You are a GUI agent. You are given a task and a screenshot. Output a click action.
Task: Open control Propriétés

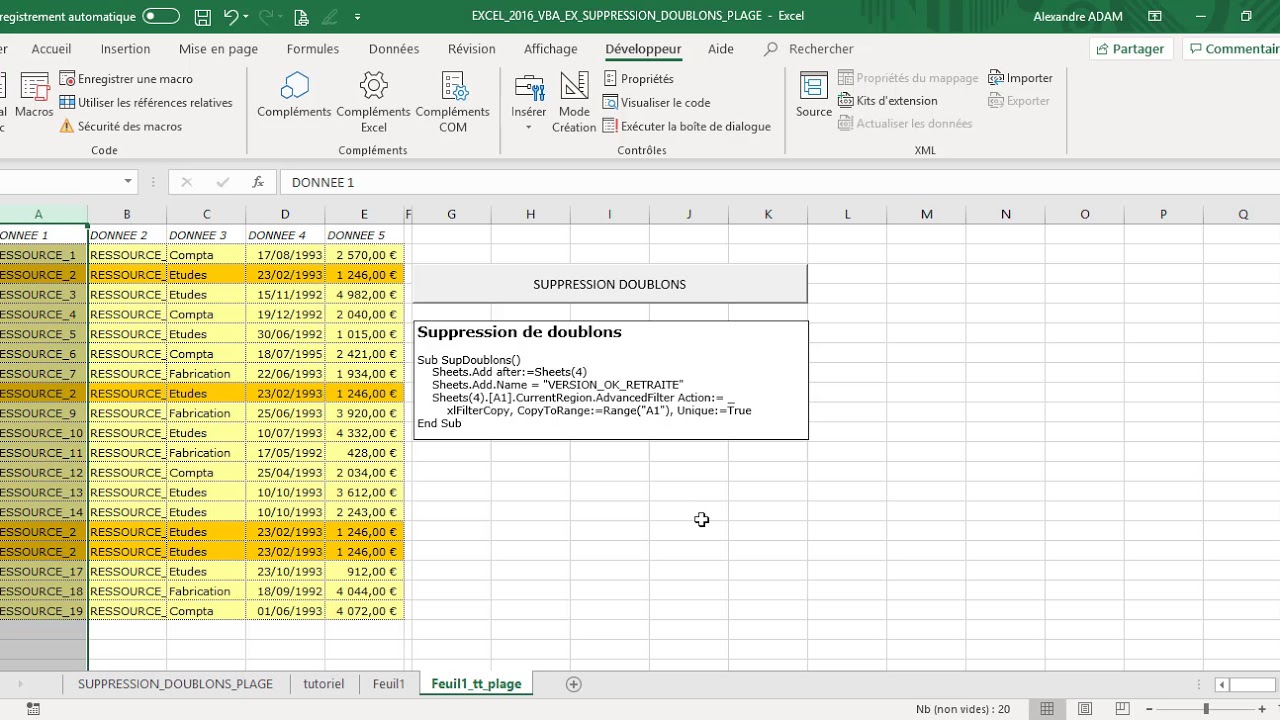tap(639, 79)
